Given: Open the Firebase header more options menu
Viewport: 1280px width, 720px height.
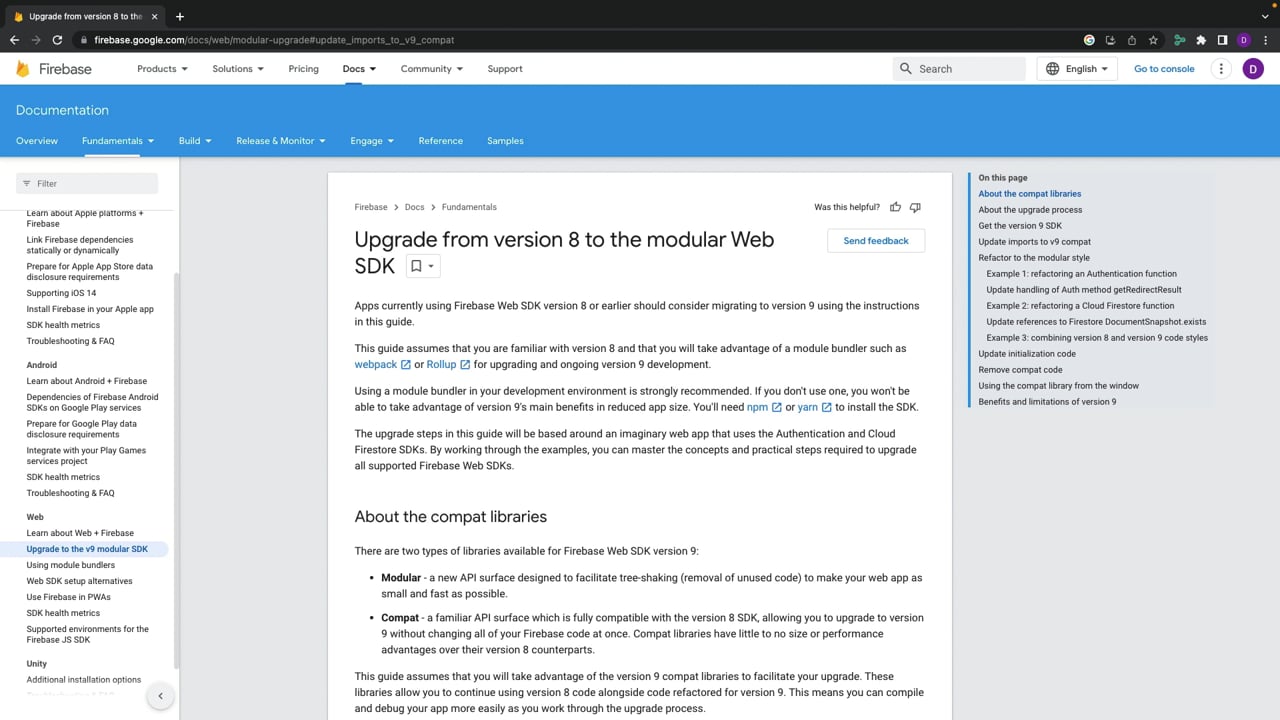Looking at the screenshot, I should [1221, 69].
